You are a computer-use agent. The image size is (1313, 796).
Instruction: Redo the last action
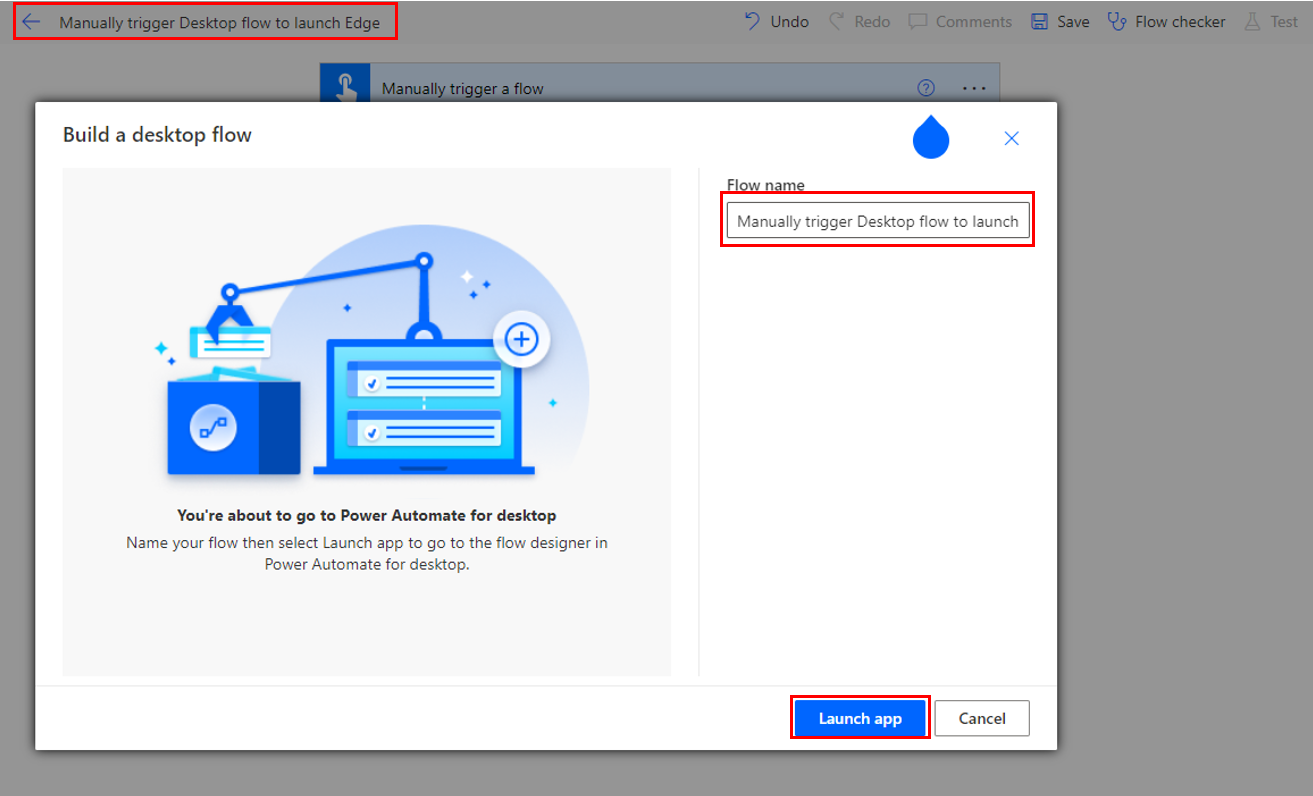tap(858, 21)
